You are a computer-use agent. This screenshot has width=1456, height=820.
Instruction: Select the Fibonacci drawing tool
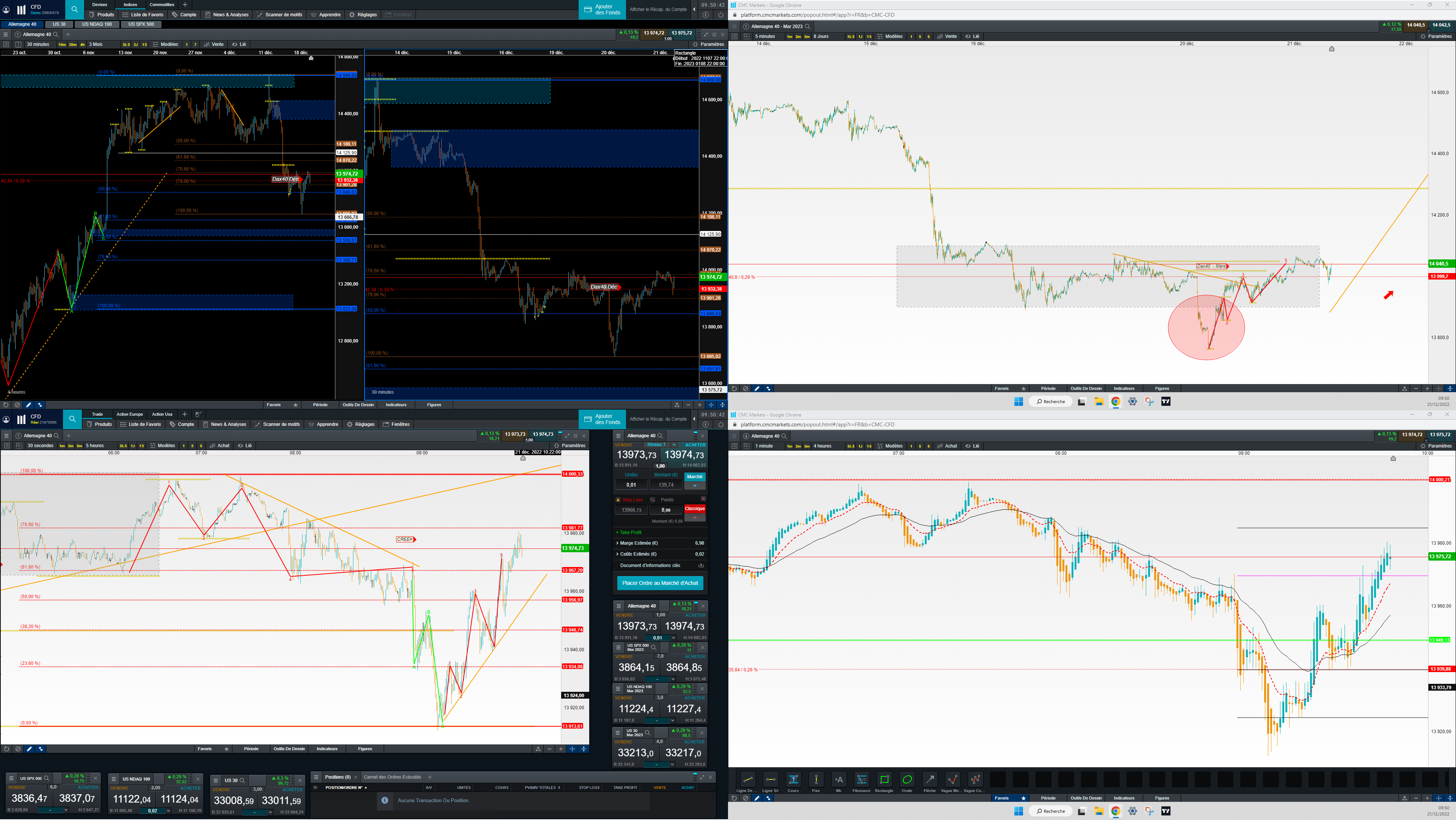(x=861, y=780)
